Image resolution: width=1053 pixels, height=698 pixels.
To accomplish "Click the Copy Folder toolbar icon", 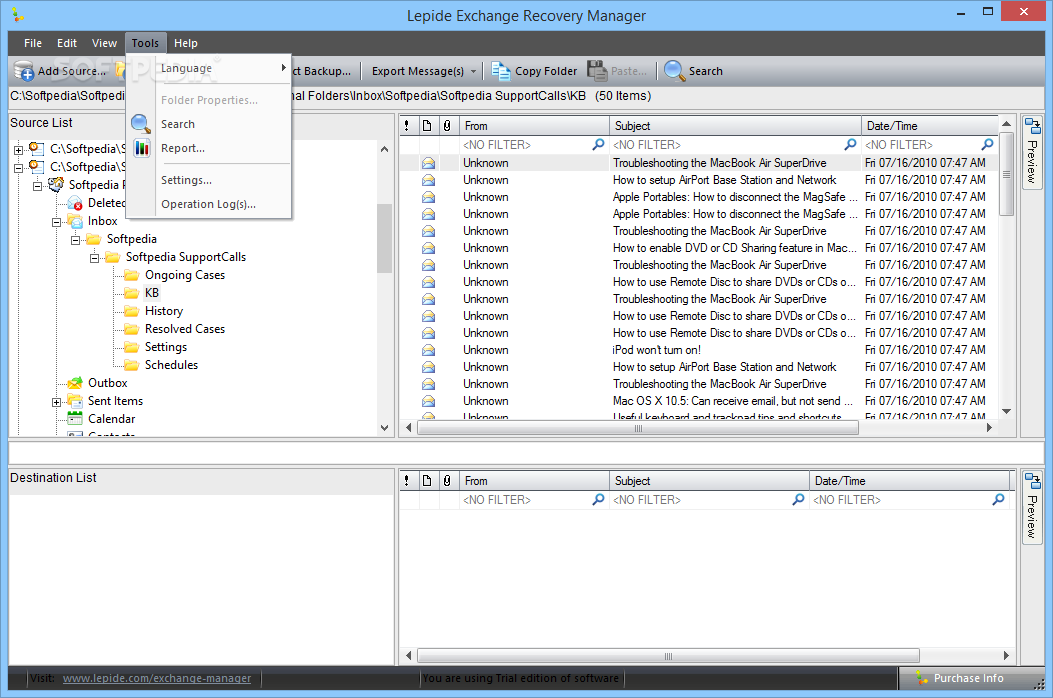I will pyautogui.click(x=500, y=71).
